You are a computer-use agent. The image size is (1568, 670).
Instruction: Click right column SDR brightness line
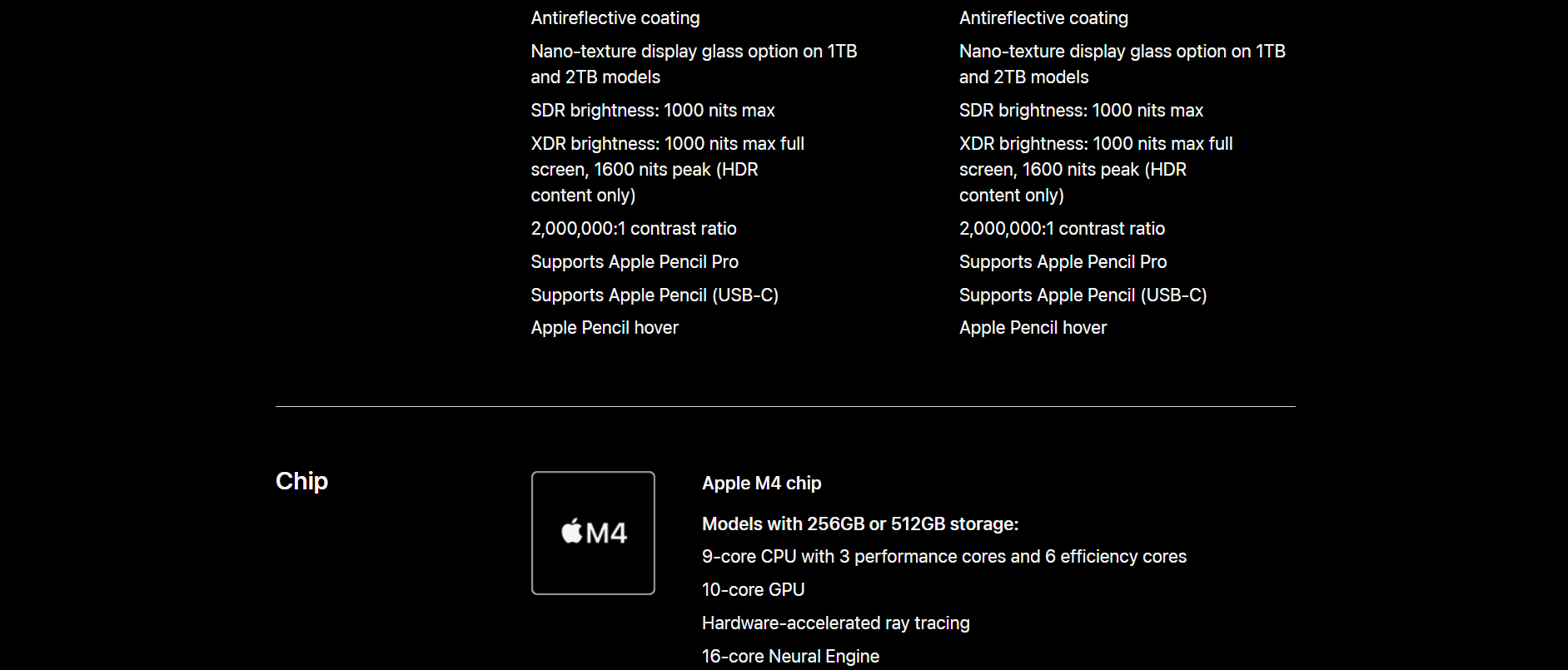1081,111
